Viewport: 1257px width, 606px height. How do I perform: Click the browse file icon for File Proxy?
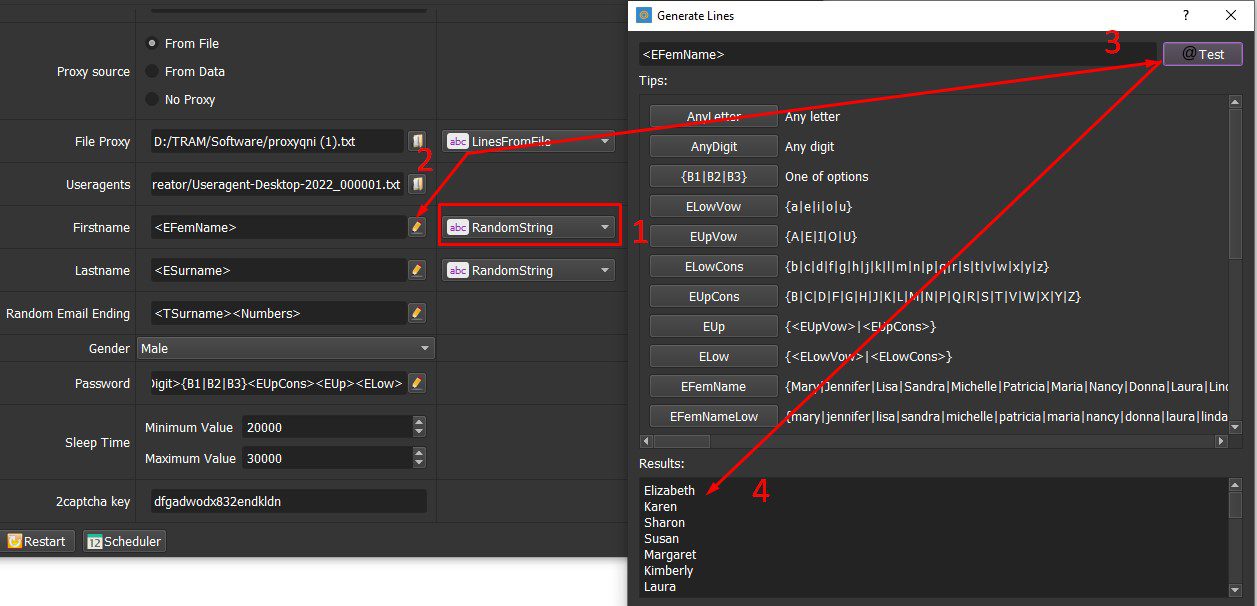click(417, 141)
